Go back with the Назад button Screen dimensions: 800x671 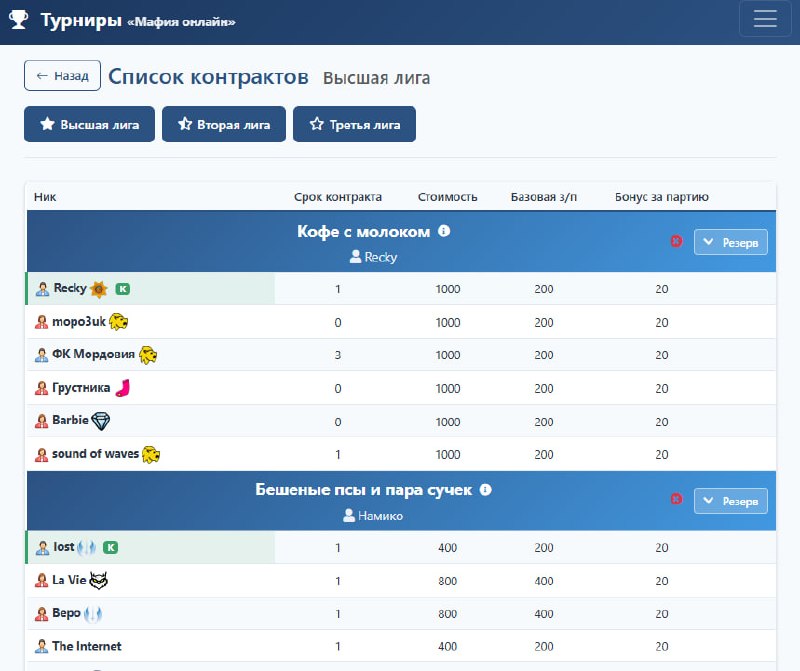coord(62,76)
